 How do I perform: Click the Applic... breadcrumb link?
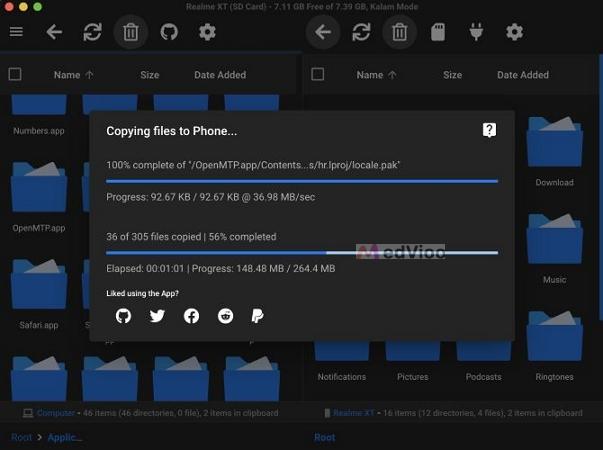click(x=65, y=437)
